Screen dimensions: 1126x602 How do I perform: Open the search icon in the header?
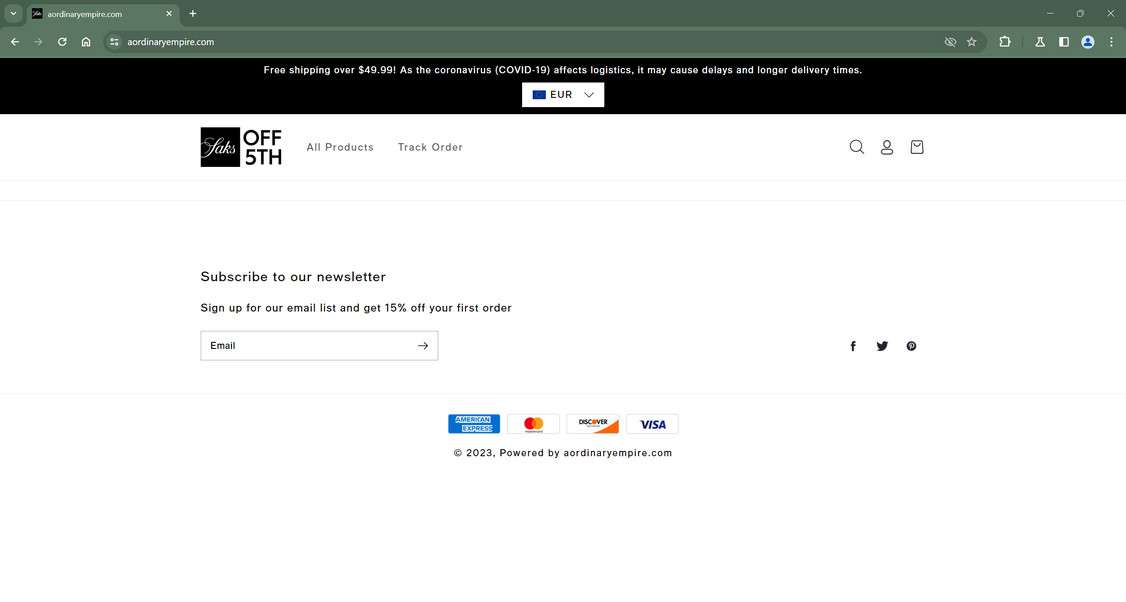[856, 146]
